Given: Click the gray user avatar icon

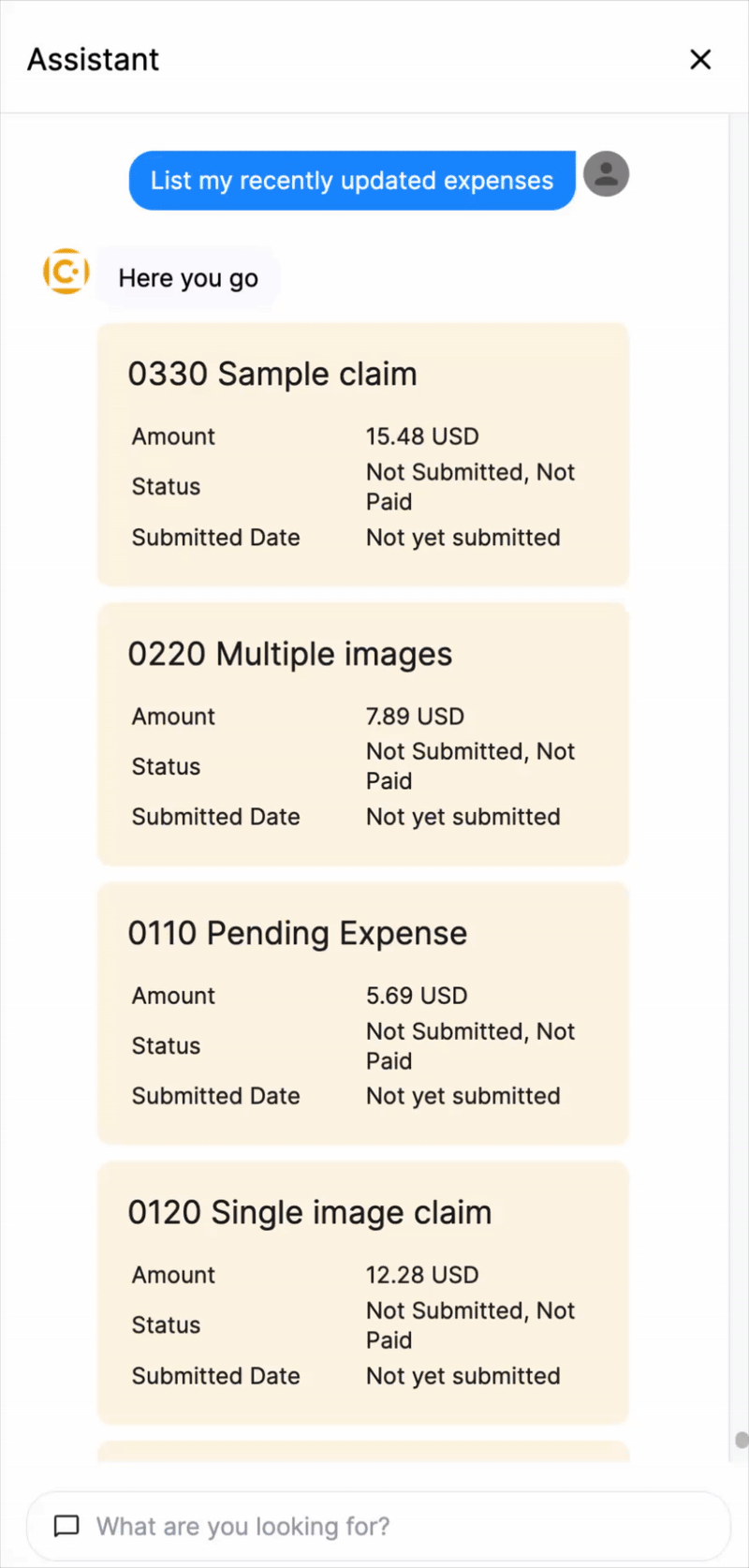Looking at the screenshot, I should point(607,173).
